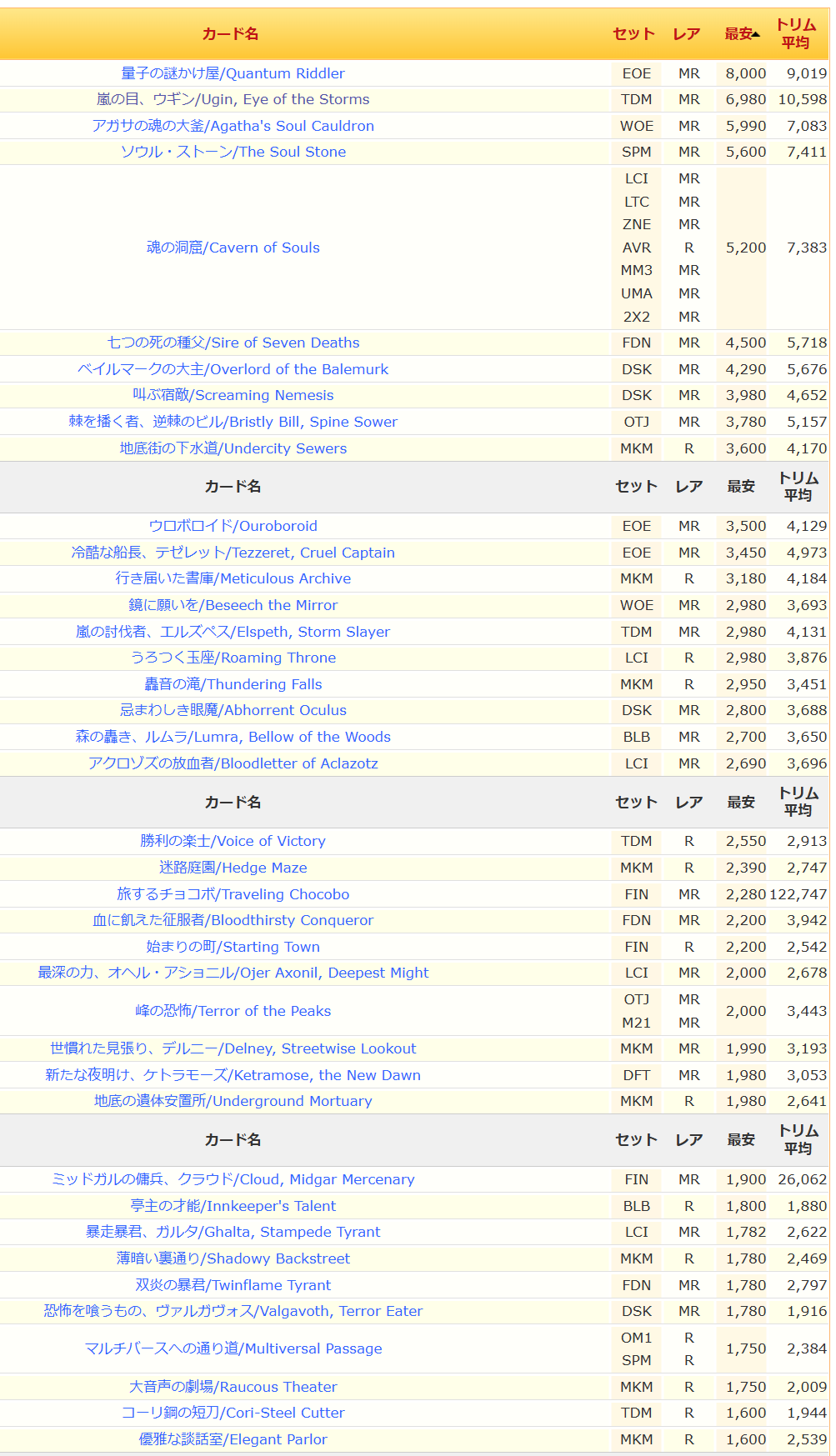Open the Screaming Nemesis card page
This screenshot has height=1456, width=836.
coord(233,395)
